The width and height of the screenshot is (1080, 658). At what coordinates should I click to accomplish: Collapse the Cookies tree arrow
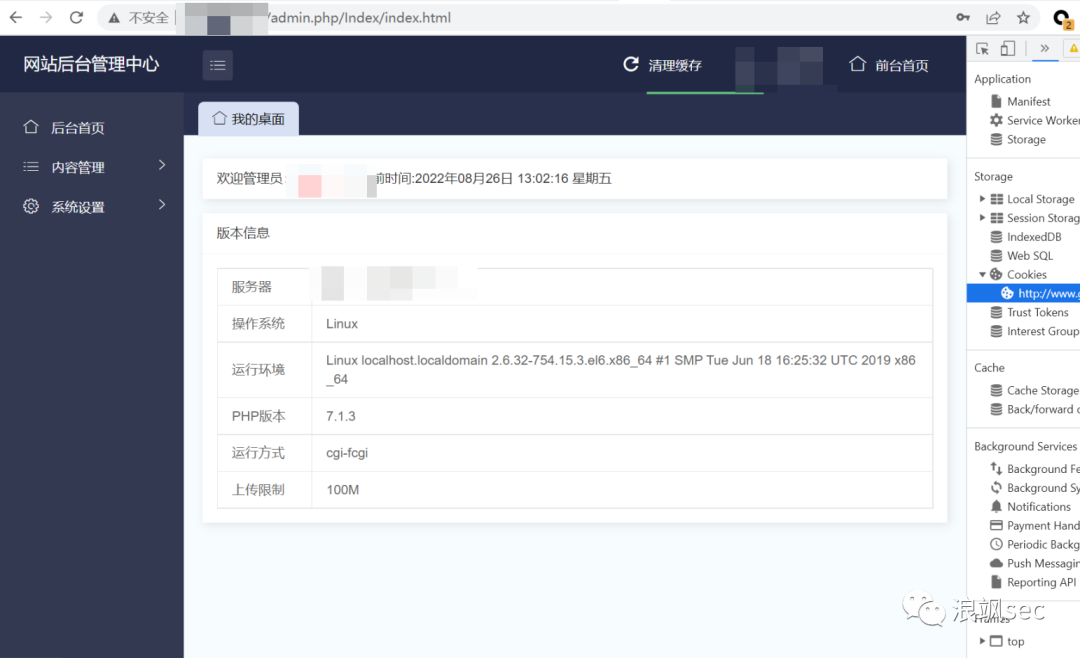click(982, 274)
